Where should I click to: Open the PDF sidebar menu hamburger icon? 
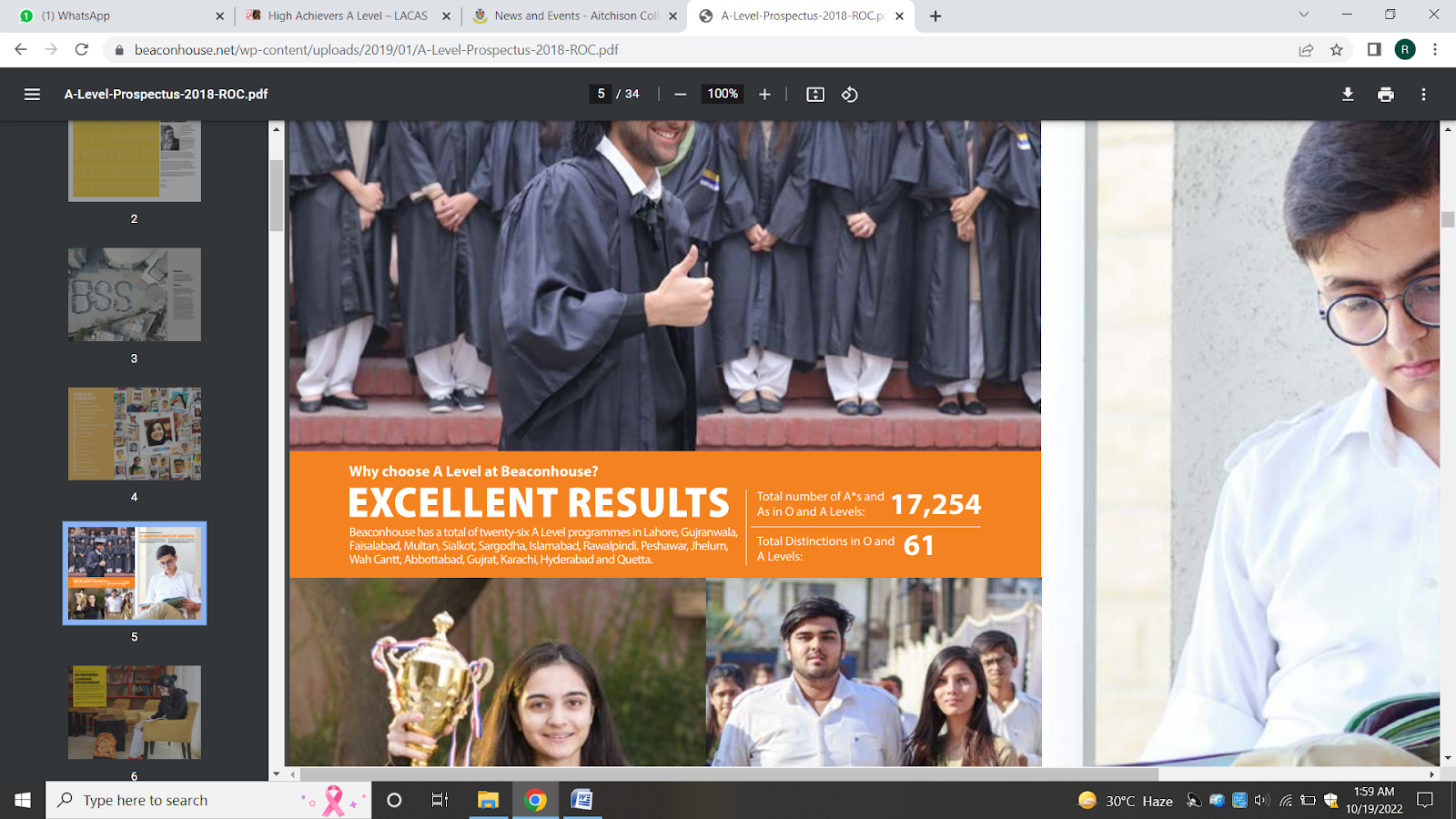click(32, 94)
